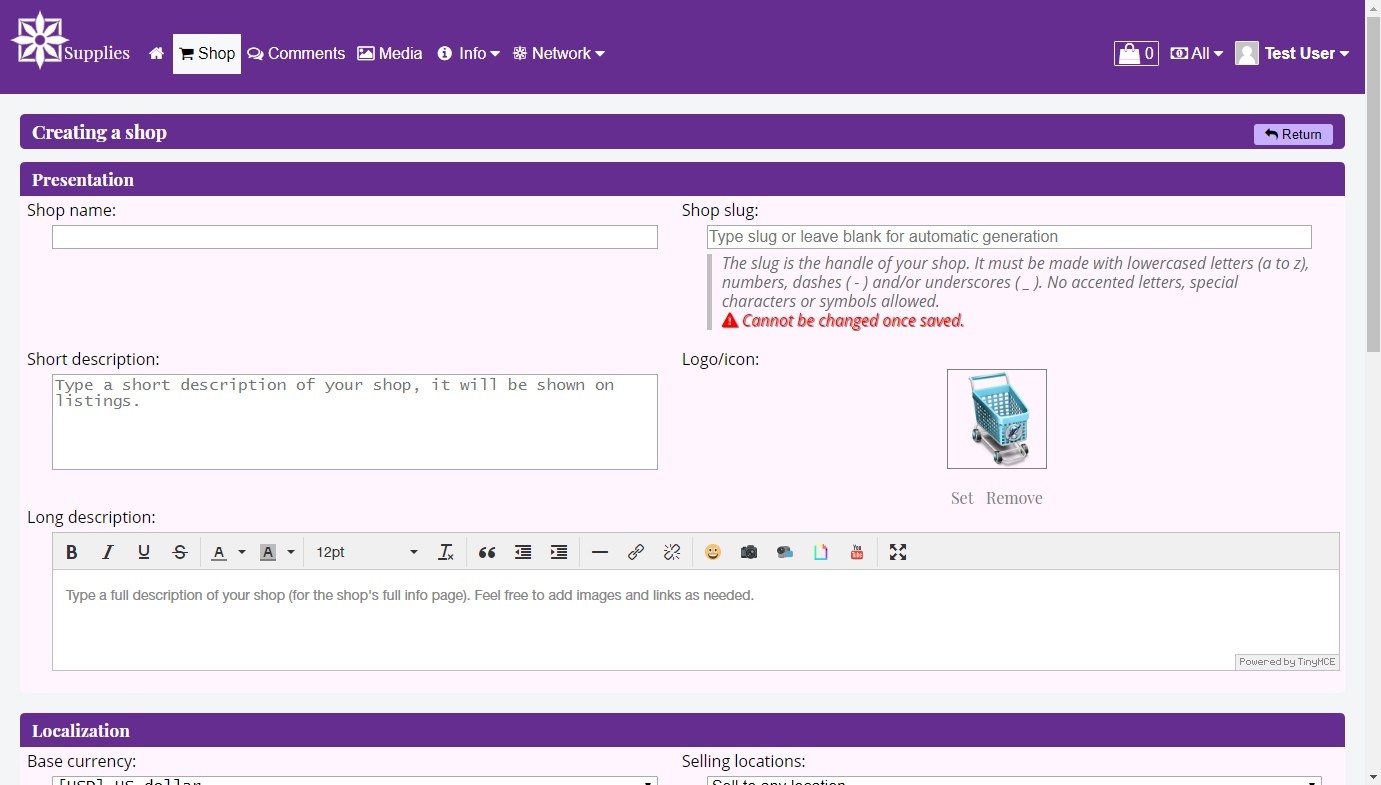1381x785 pixels.
Task: Expand the text color arrow
Action: [x=242, y=552]
